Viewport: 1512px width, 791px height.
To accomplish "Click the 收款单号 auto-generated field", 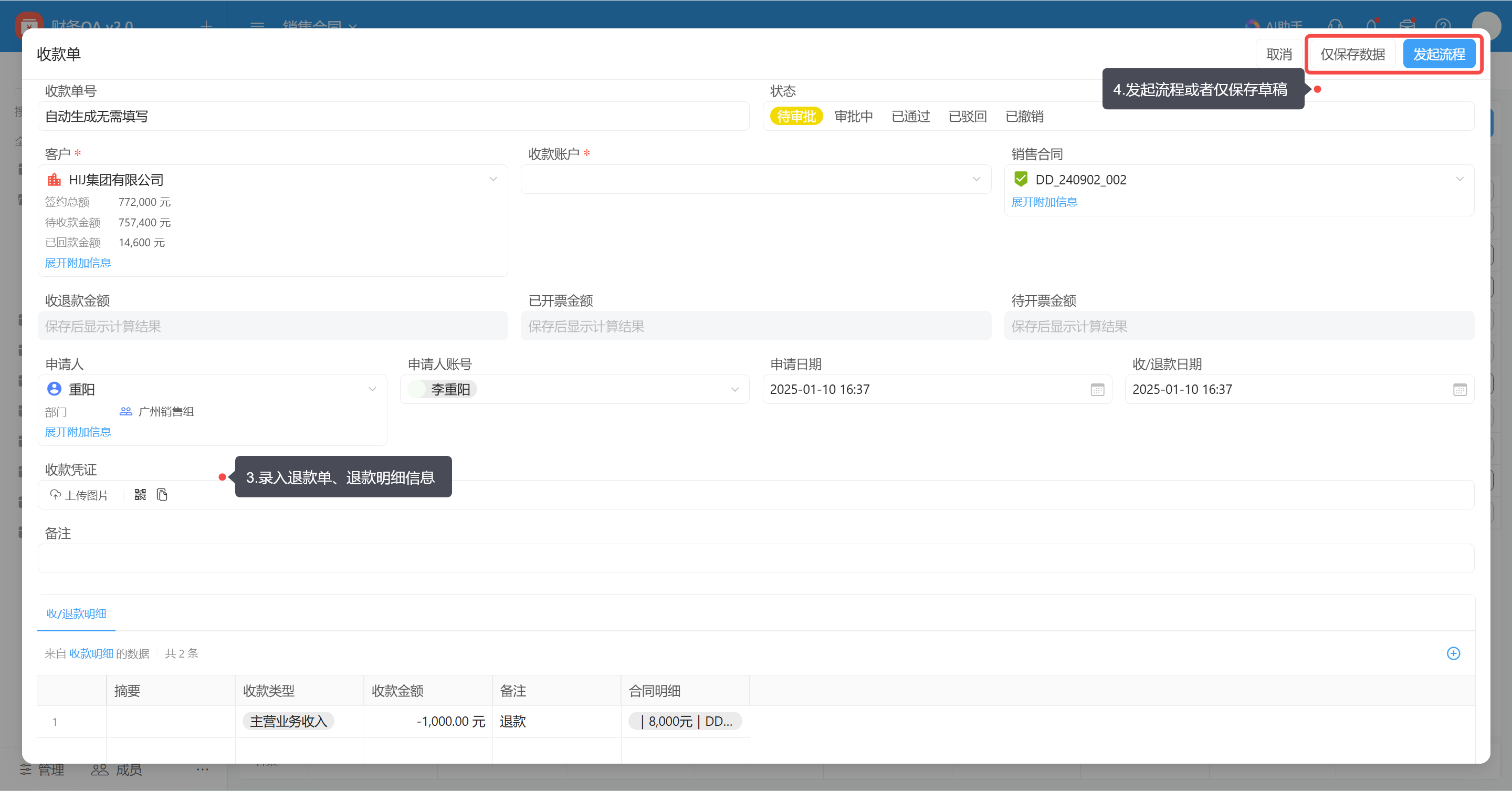I will tap(393, 116).
